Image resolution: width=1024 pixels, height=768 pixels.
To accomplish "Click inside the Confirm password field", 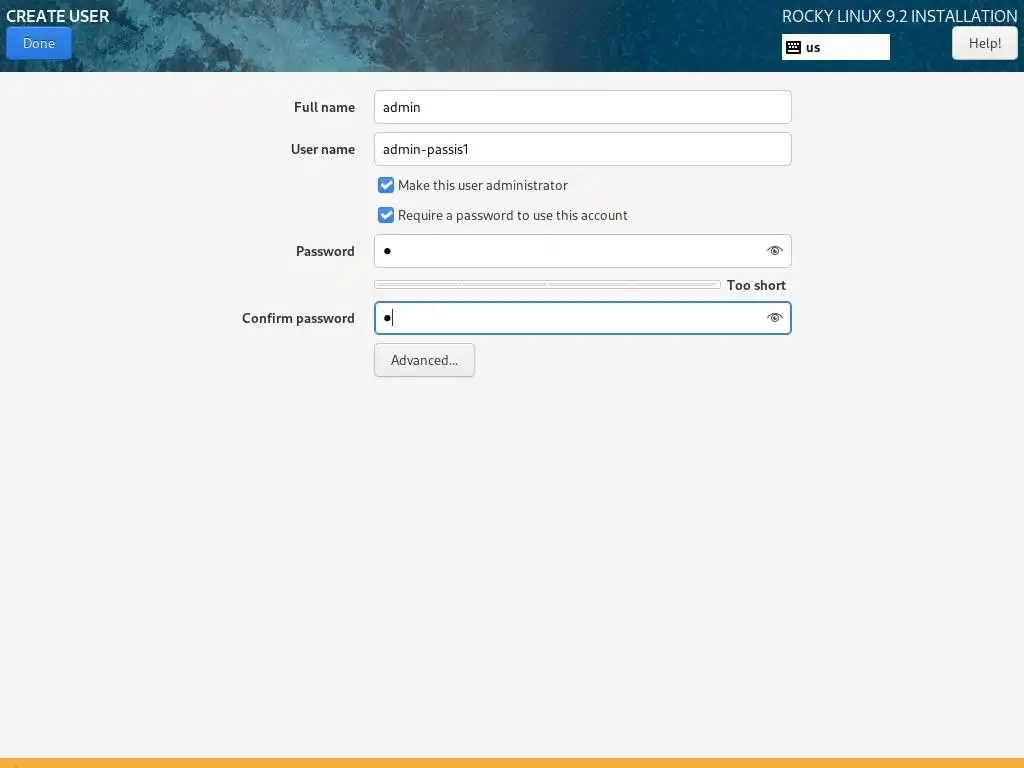I will [x=583, y=318].
